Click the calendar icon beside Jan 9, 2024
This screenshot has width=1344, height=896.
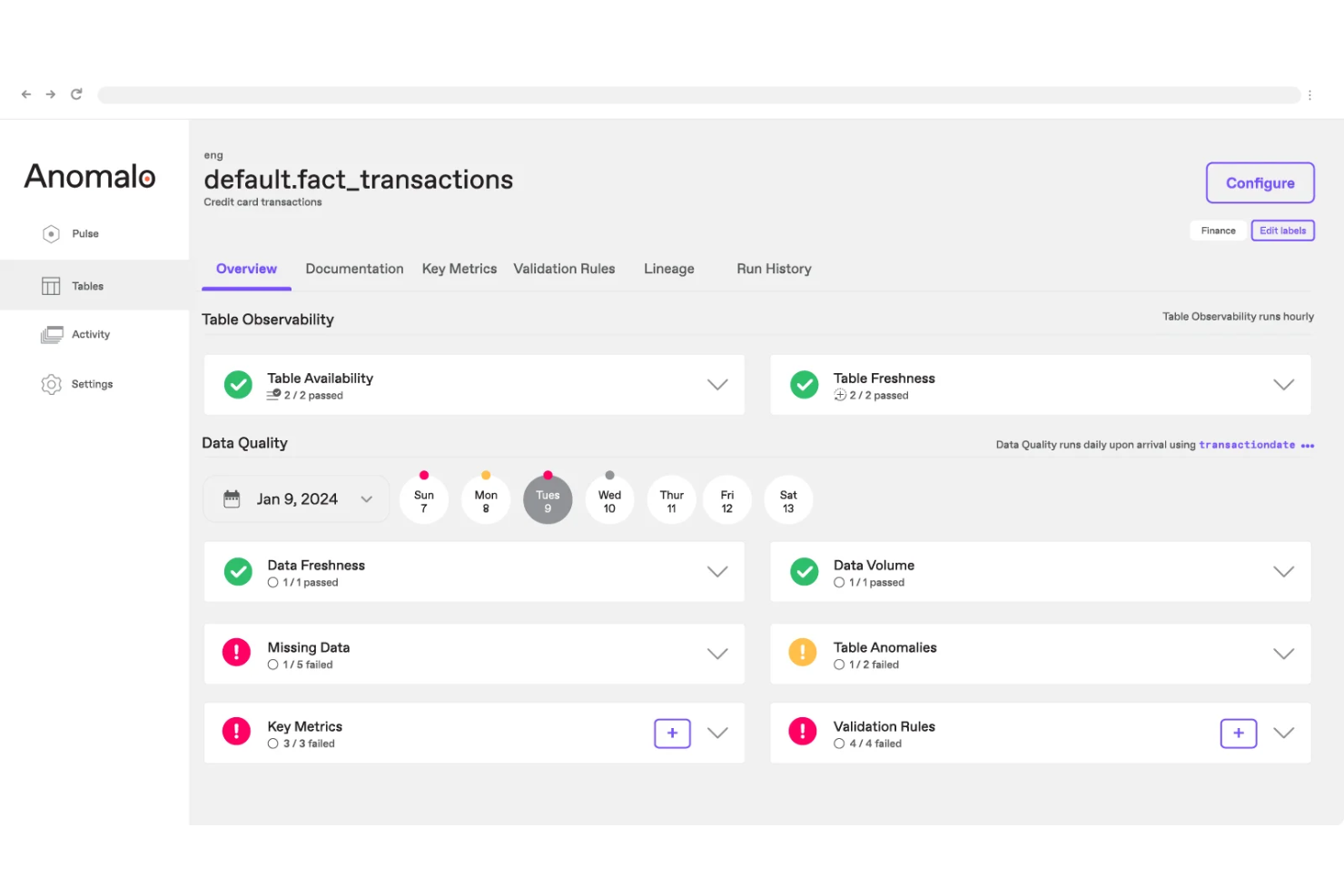pos(232,498)
